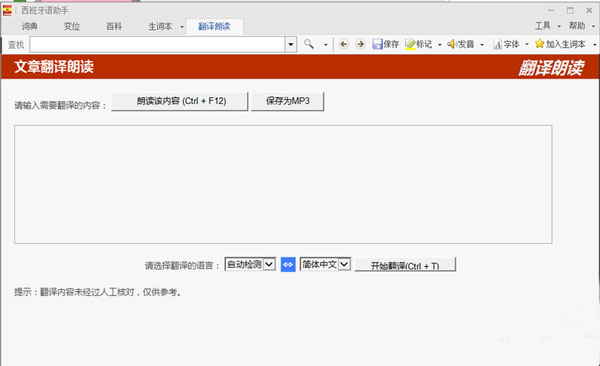This screenshot has height=366, width=600.
Task: Switch to the 变位 tab
Action: tap(72, 26)
